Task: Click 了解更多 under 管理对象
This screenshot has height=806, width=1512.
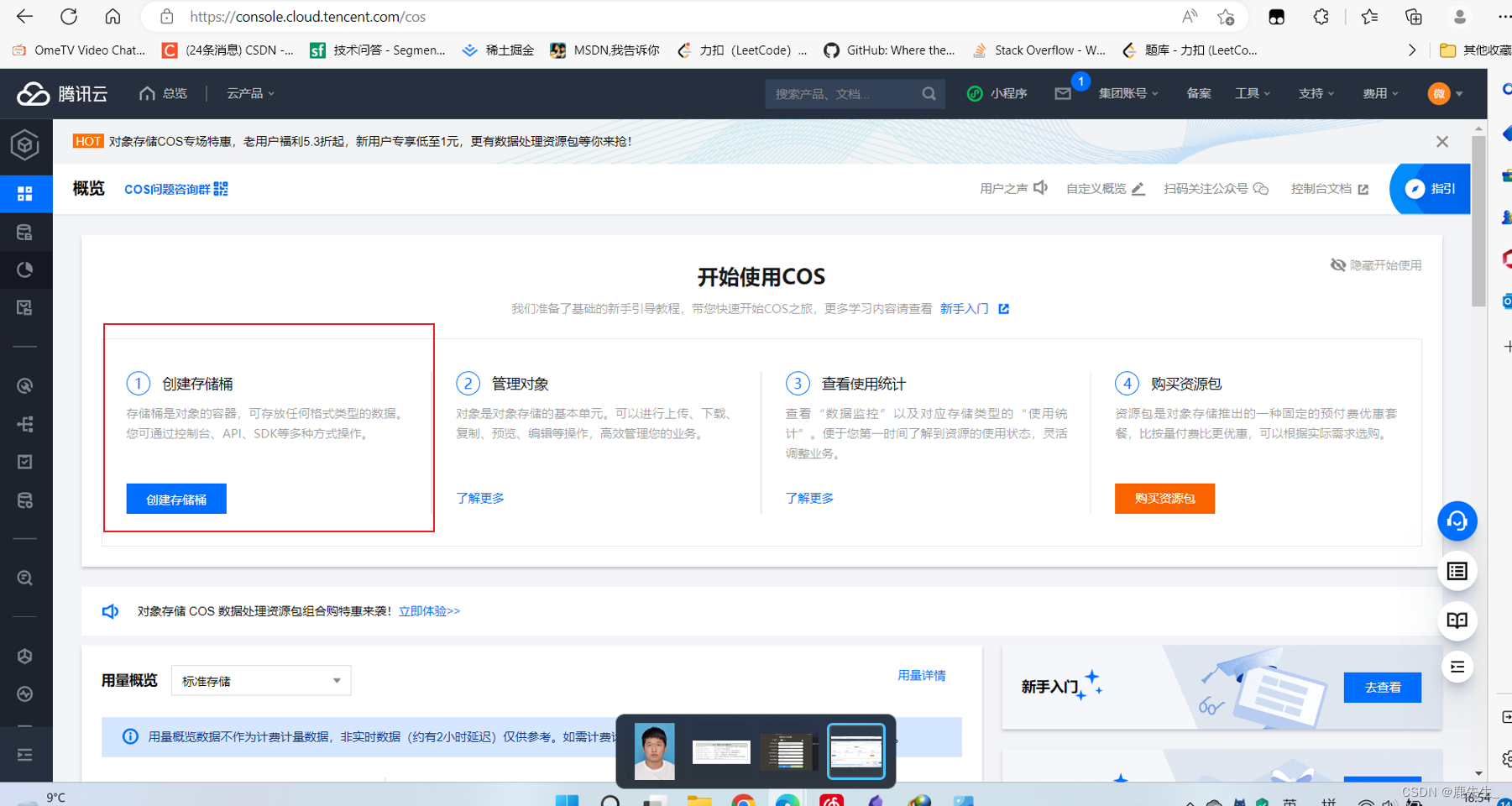Action: [480, 498]
